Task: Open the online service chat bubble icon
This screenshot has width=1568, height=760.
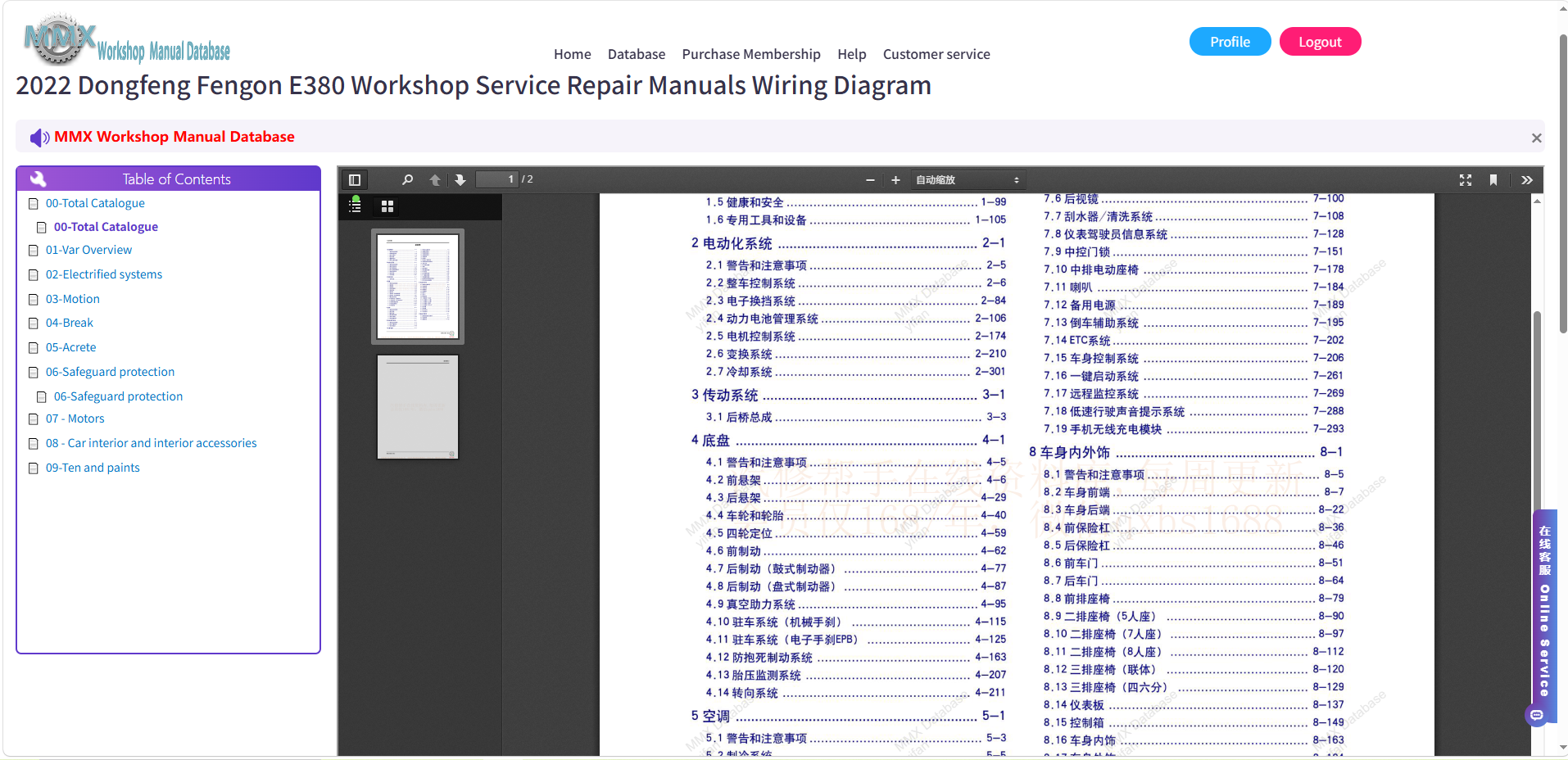Action: 1537,715
